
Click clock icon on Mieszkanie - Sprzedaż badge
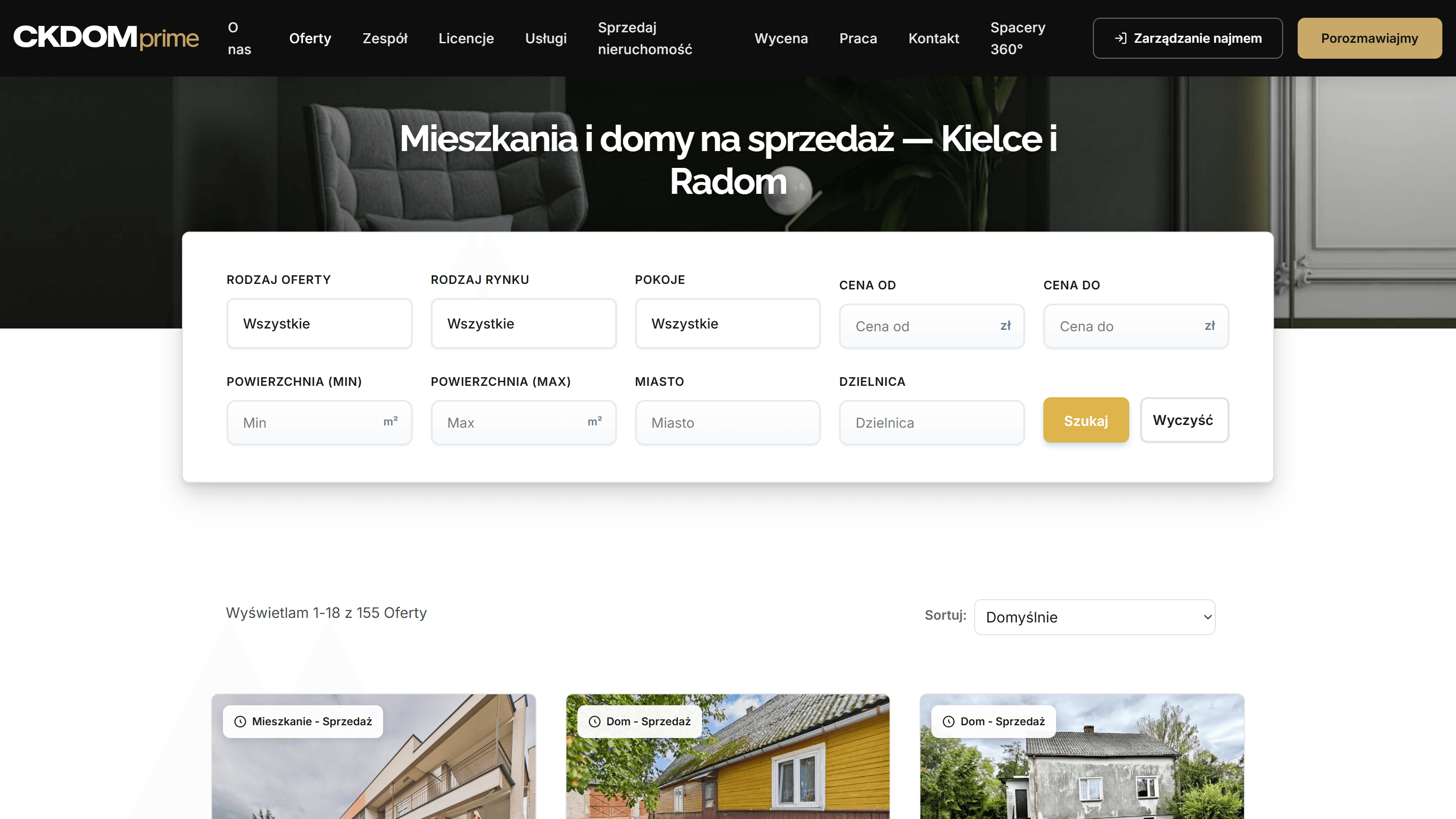[240, 721]
